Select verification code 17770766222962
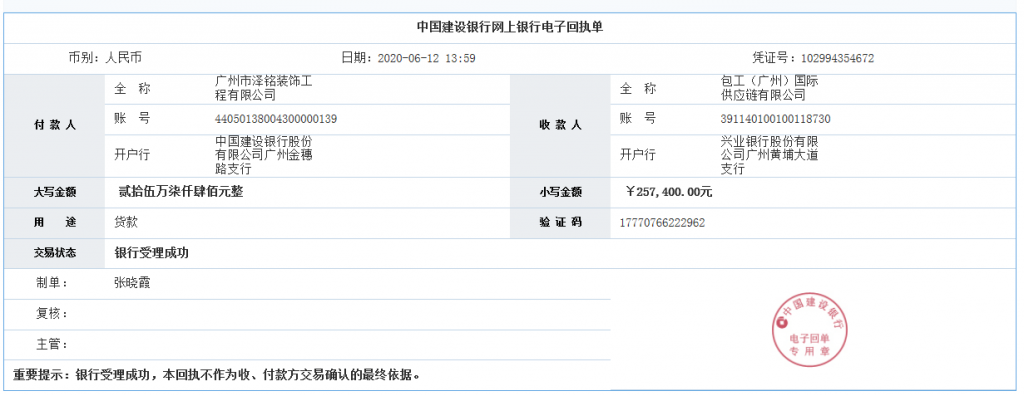 pos(662,223)
